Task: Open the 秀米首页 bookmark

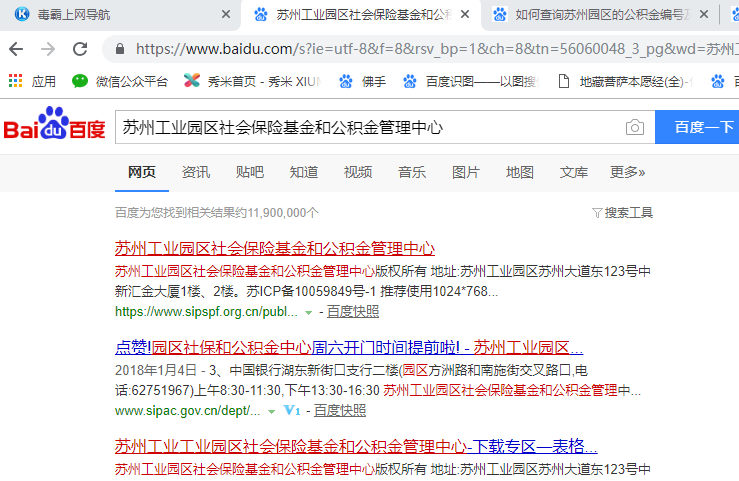Action: 253,82
